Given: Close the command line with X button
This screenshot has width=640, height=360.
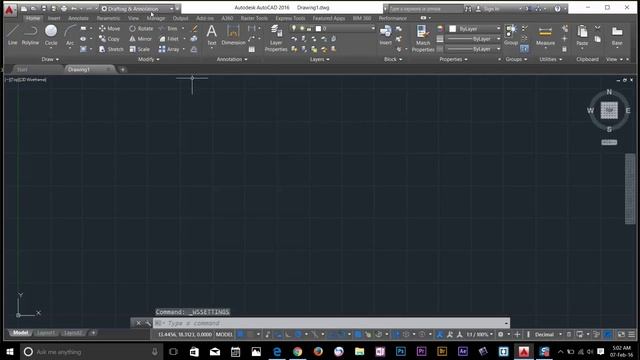Looking at the screenshot, I should coord(138,323).
